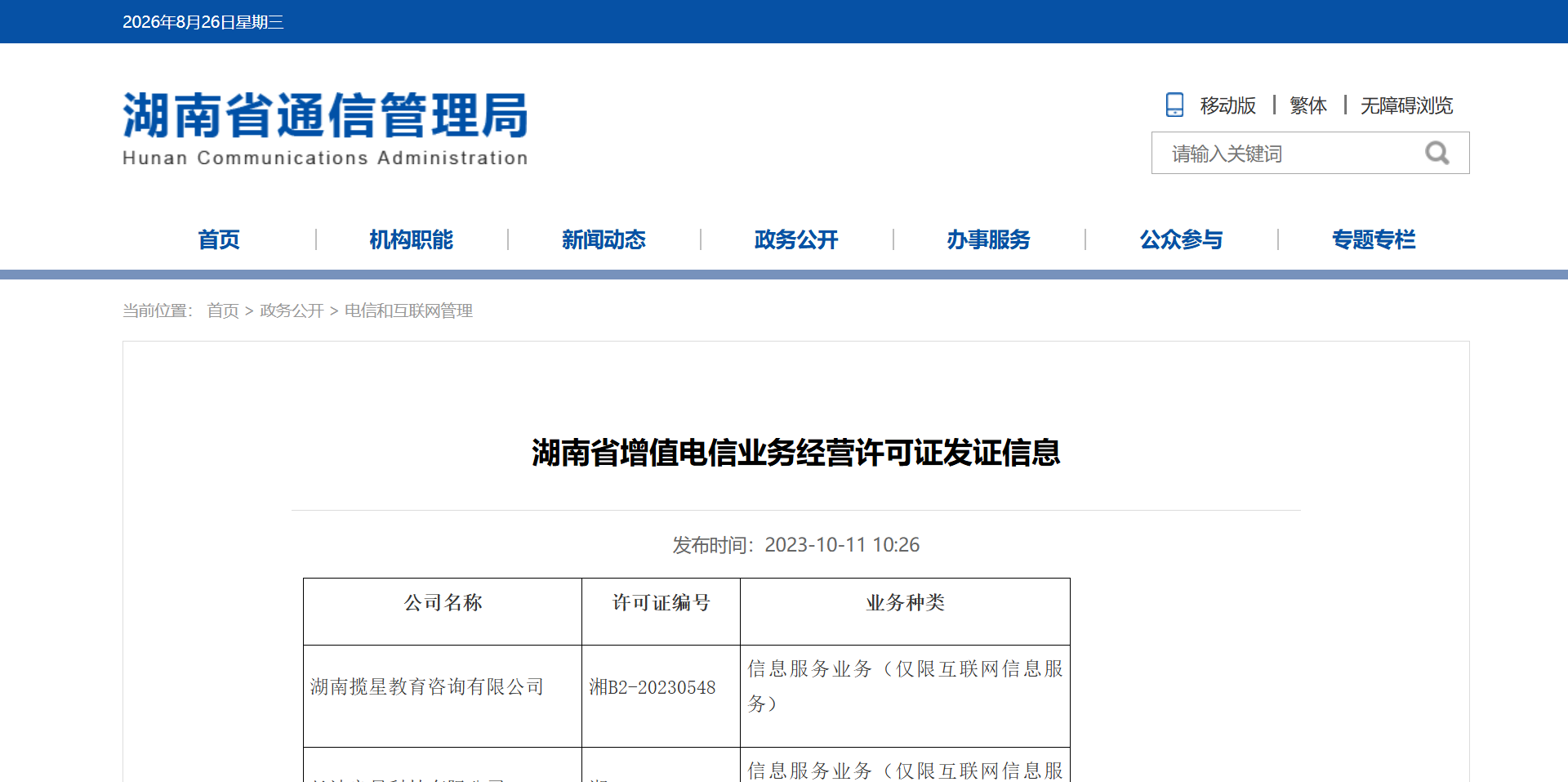Open the 机构职能 menu item
1568x782 pixels.
[x=411, y=239]
